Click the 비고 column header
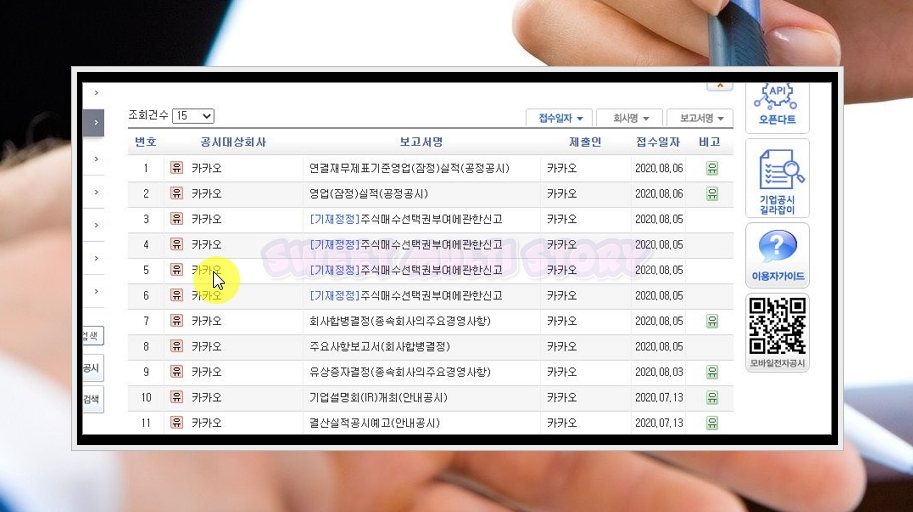Screen dimensions: 913x512 click(710, 142)
